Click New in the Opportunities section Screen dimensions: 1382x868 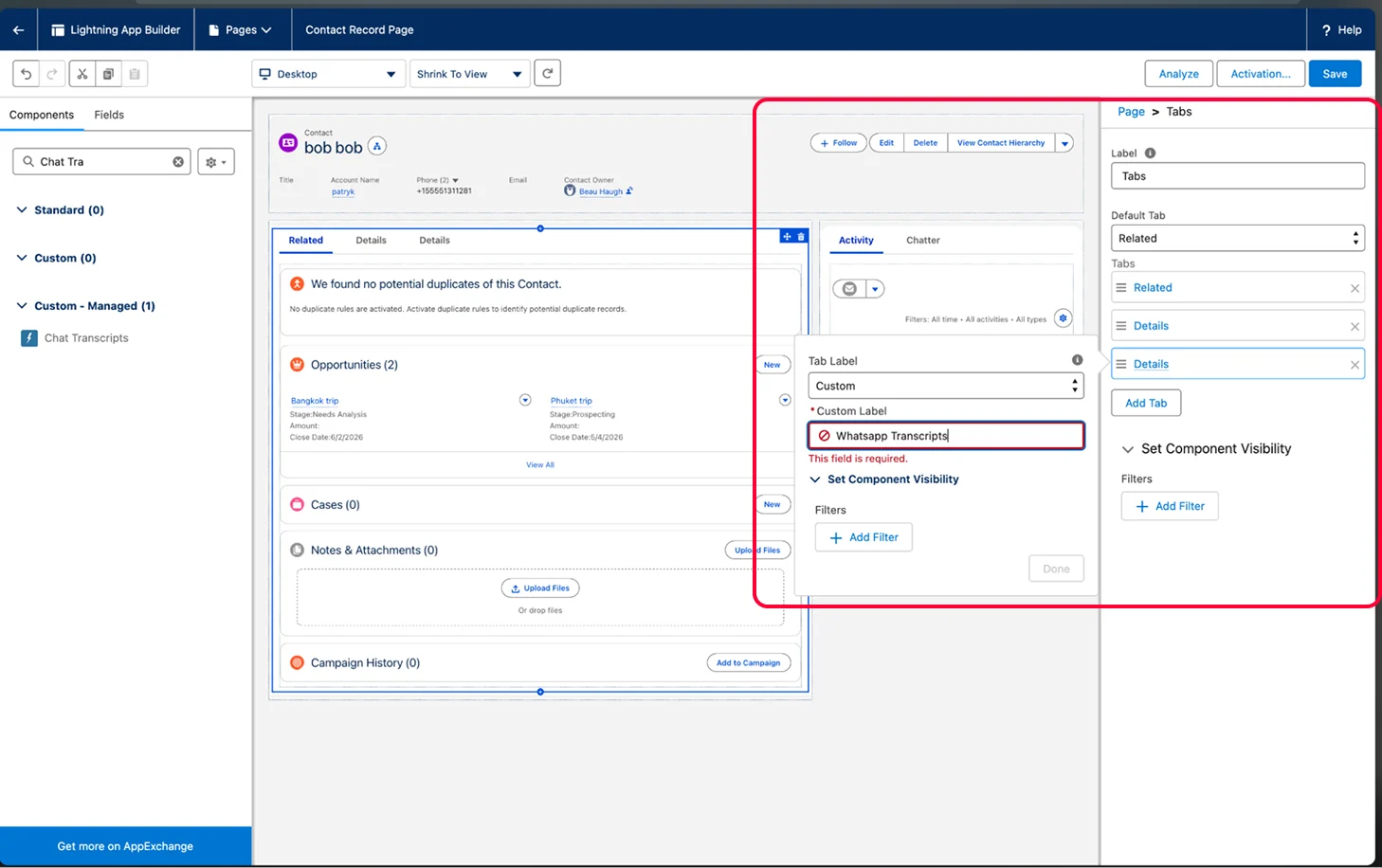(x=773, y=365)
